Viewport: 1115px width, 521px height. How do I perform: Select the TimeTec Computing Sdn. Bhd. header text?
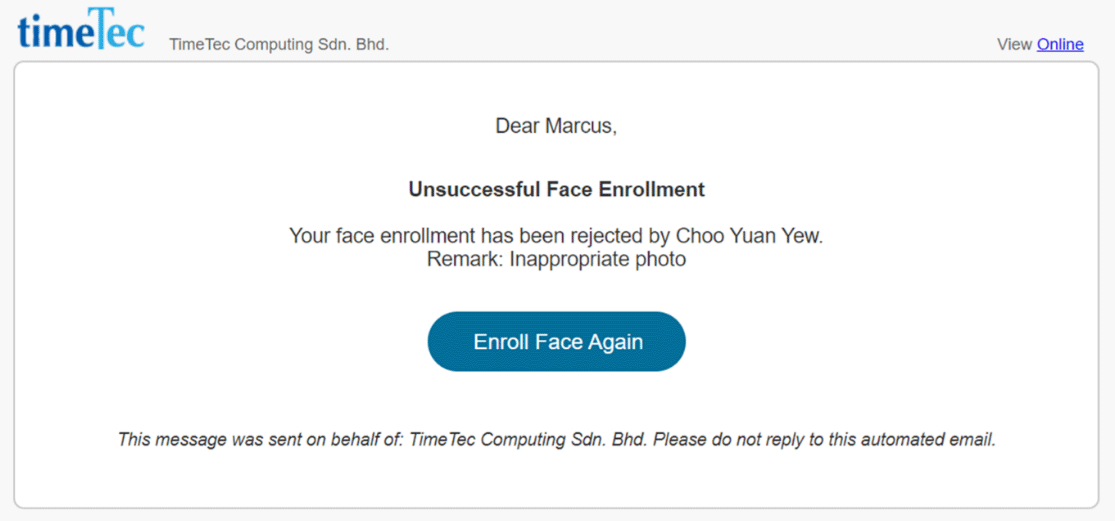279,45
